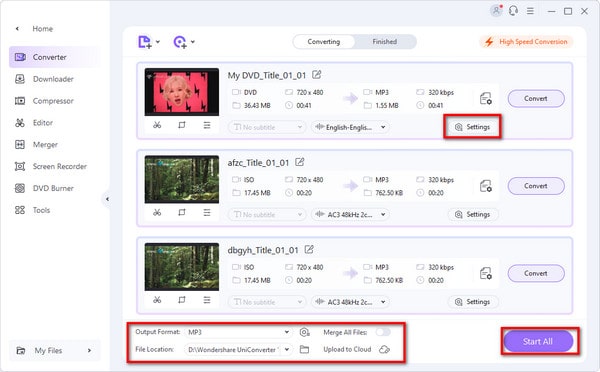
Task: Open Settings for dbgyh_Title_01_01
Action: tap(473, 302)
